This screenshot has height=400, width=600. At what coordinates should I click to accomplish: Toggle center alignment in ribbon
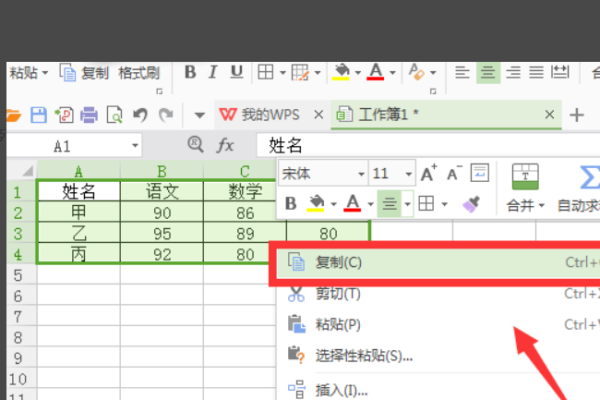pos(488,72)
